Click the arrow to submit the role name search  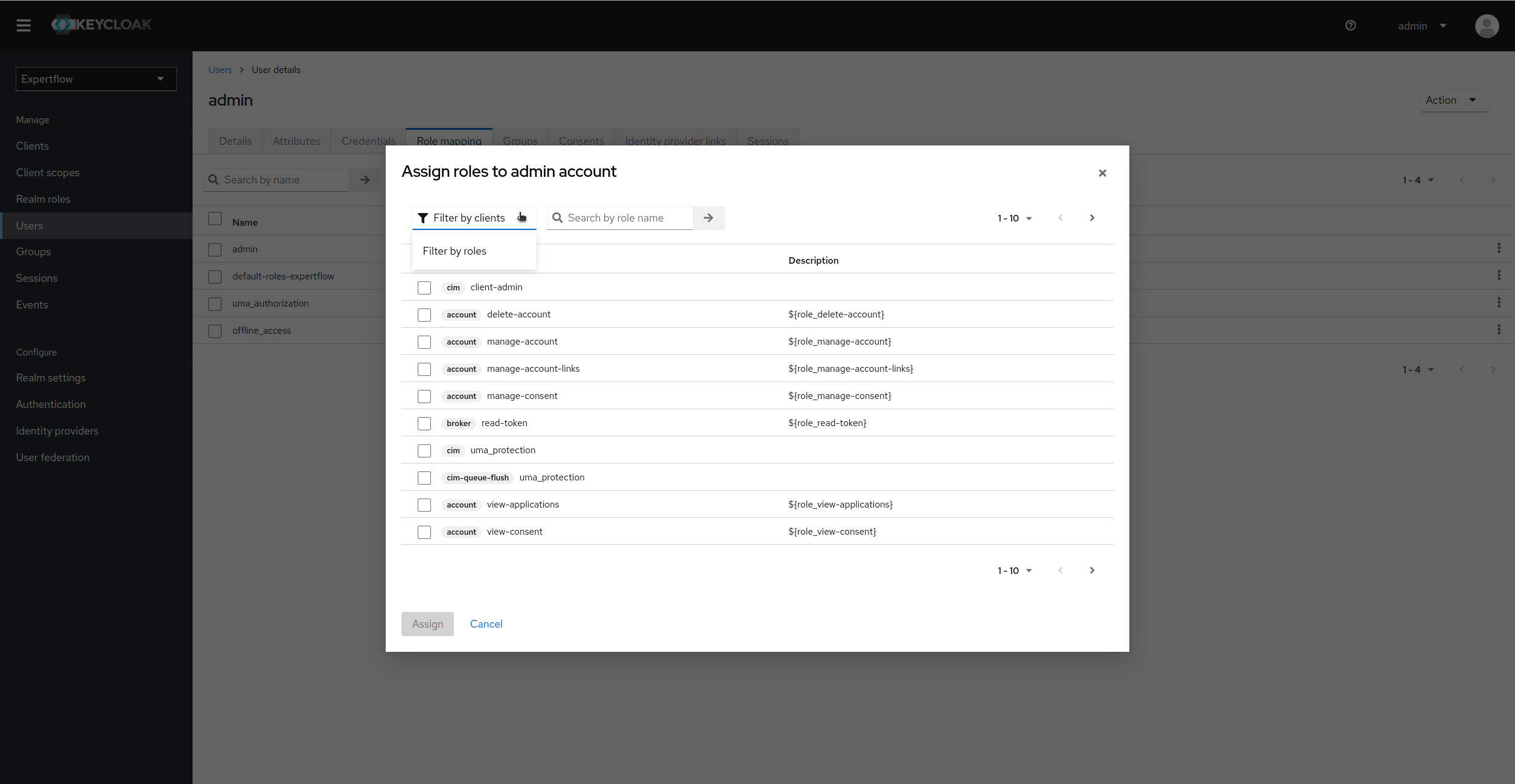point(708,218)
